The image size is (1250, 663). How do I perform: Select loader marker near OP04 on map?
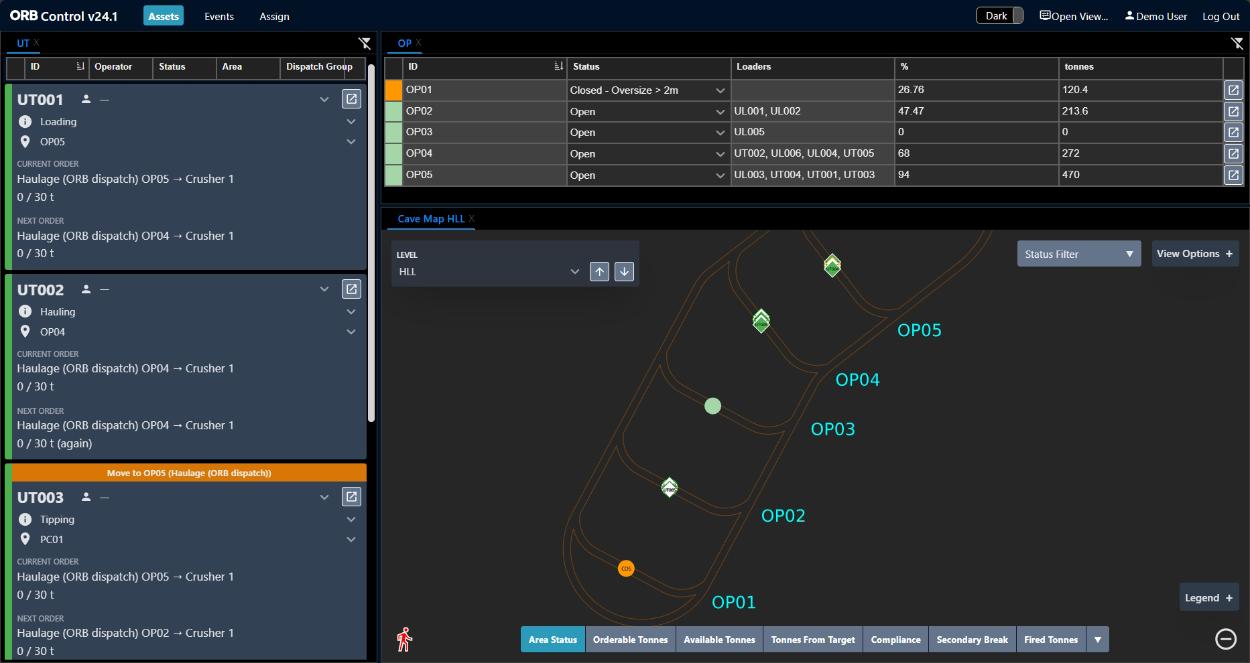pyautogui.click(x=761, y=321)
